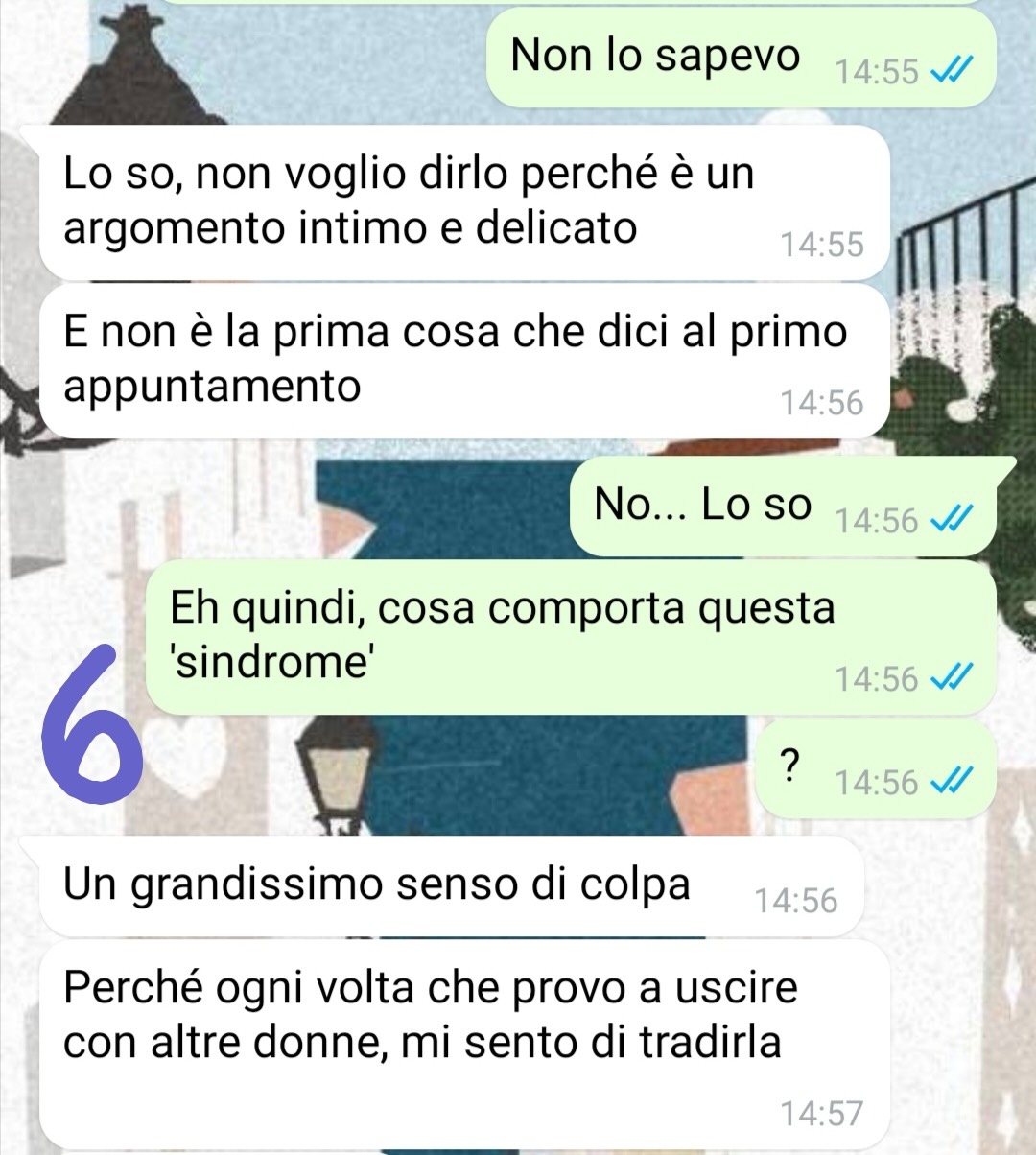The width and height of the screenshot is (1036, 1155).
Task: Select the 'Non lo sapevo' message bubble
Action: pos(741,58)
